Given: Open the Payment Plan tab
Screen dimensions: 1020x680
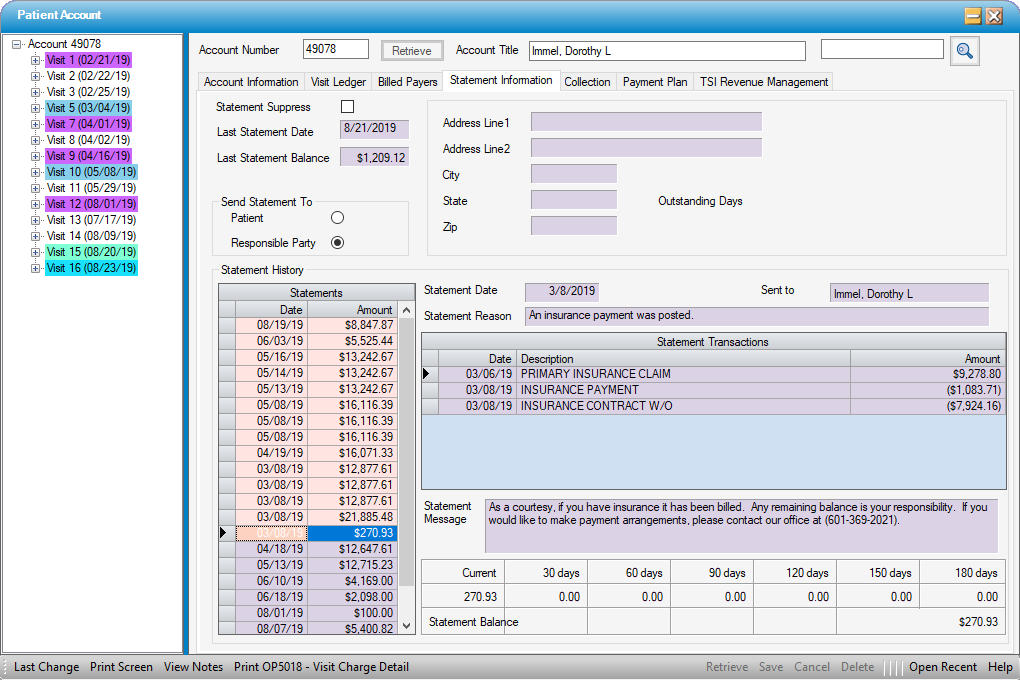Looking at the screenshot, I should (x=655, y=82).
